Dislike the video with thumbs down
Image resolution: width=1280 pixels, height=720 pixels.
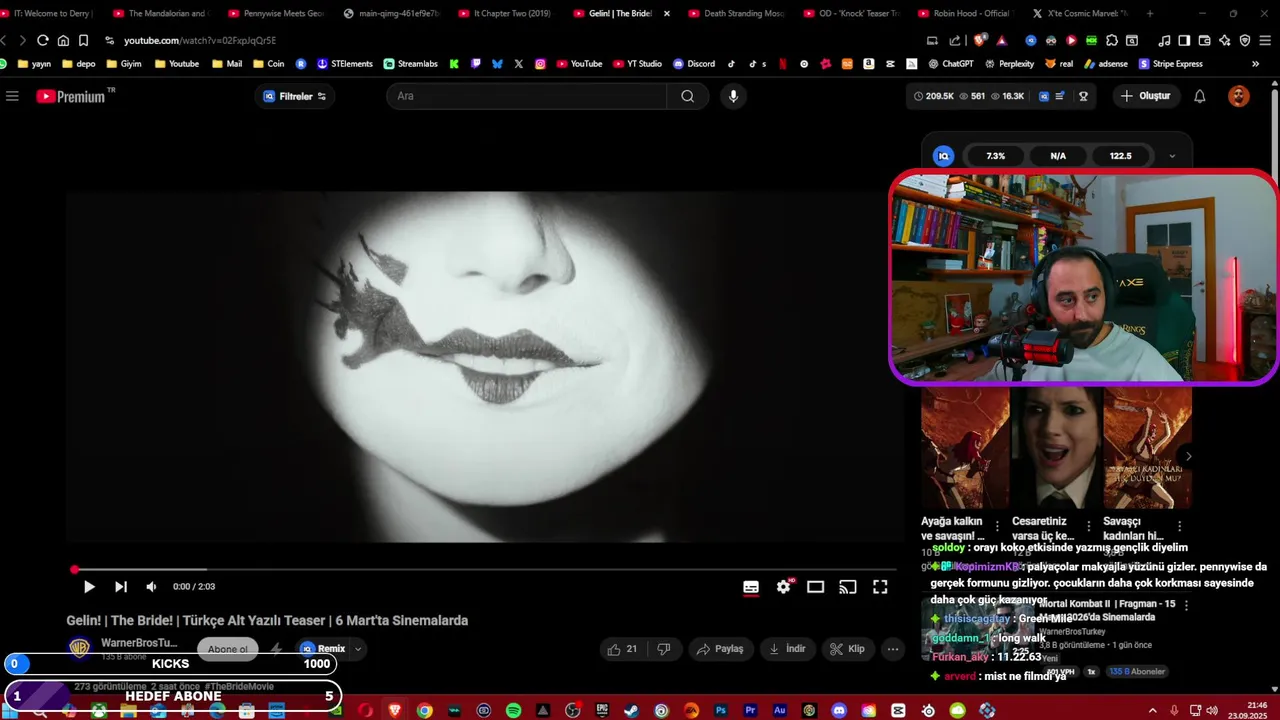664,649
